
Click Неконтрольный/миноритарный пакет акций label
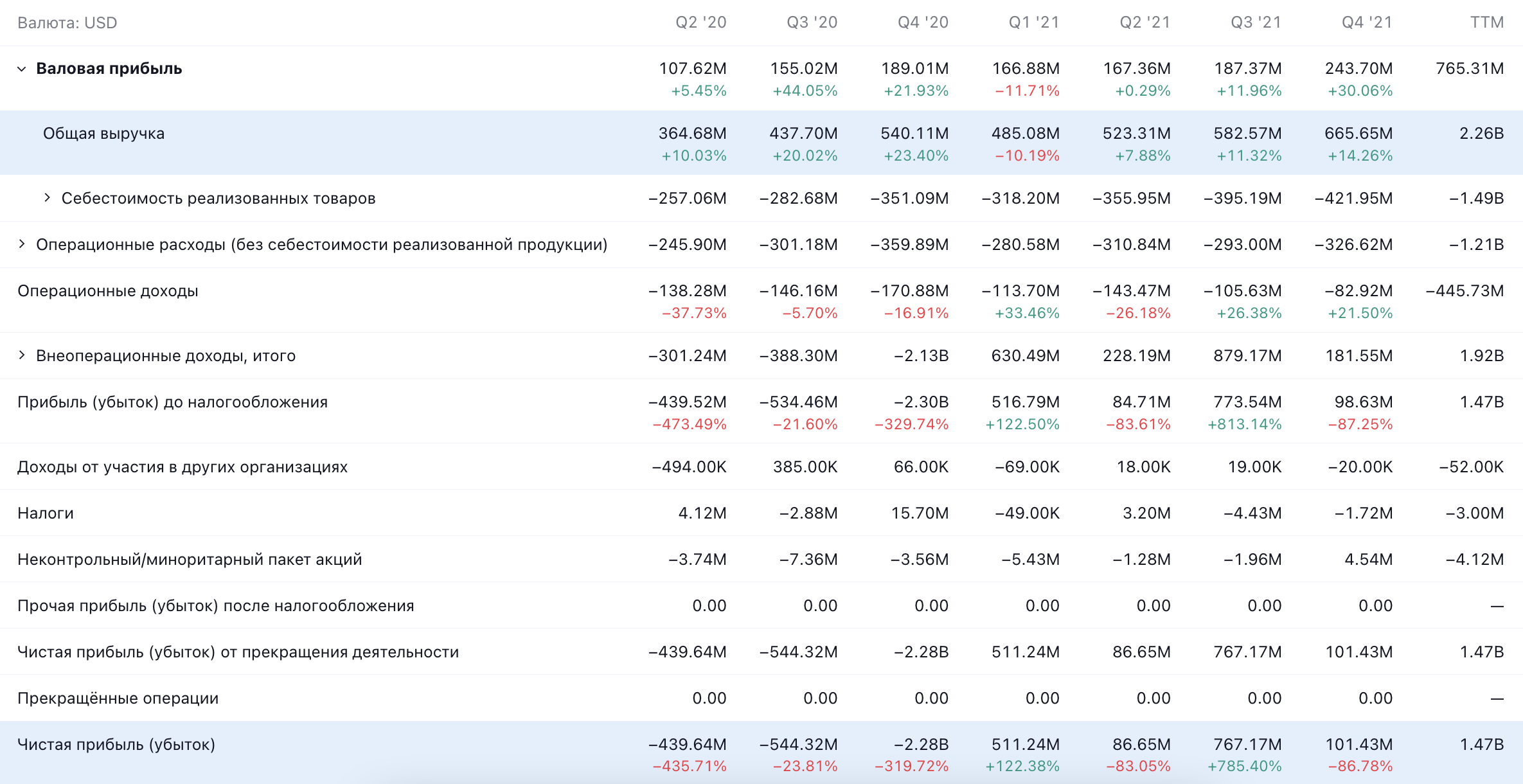tap(190, 559)
